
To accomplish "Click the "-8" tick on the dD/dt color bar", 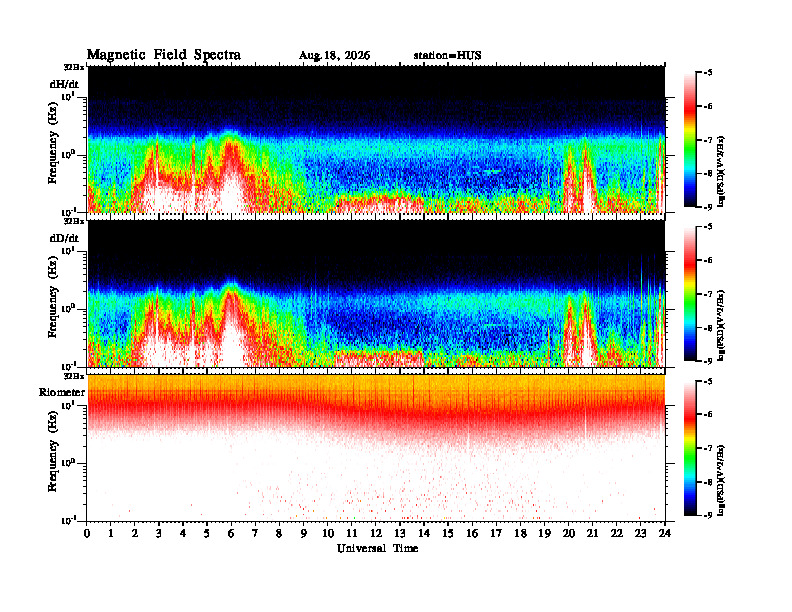I will tap(708, 328).
